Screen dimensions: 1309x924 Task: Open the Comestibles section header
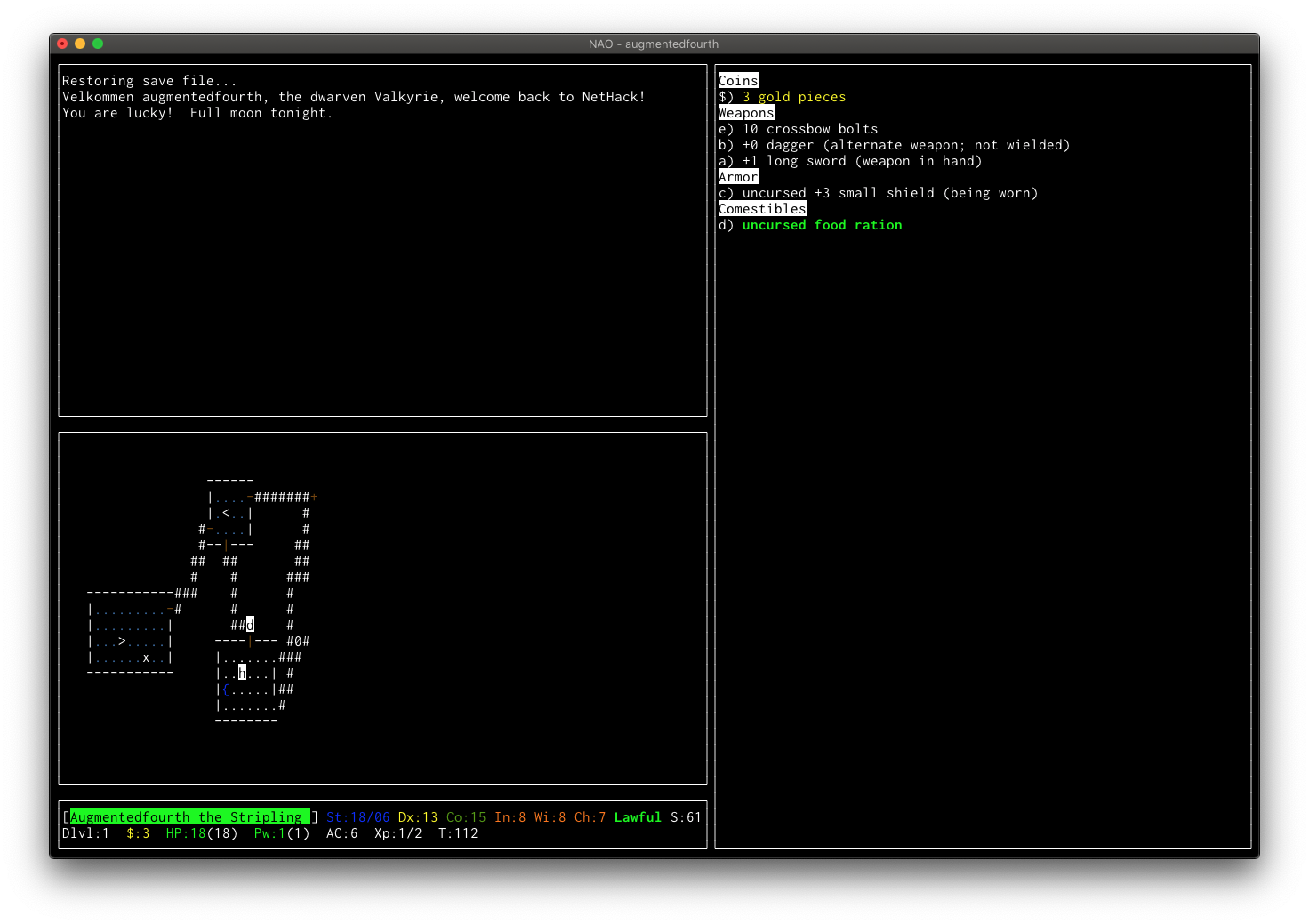coord(761,208)
